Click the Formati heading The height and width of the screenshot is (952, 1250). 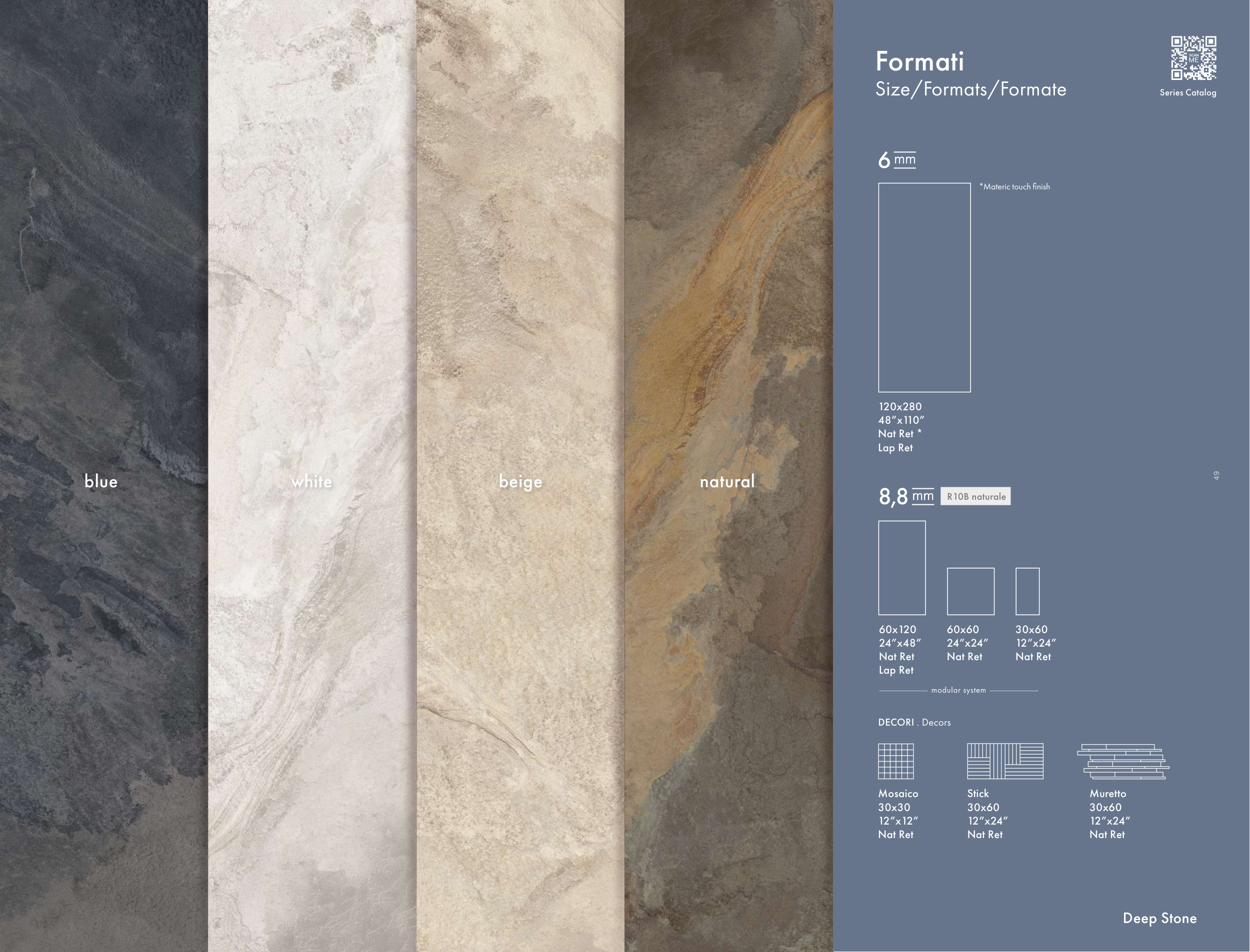(919, 61)
